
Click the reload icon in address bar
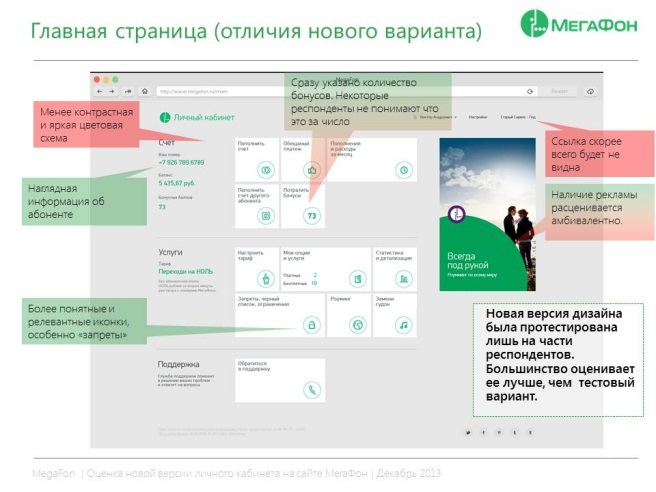[x=530, y=91]
